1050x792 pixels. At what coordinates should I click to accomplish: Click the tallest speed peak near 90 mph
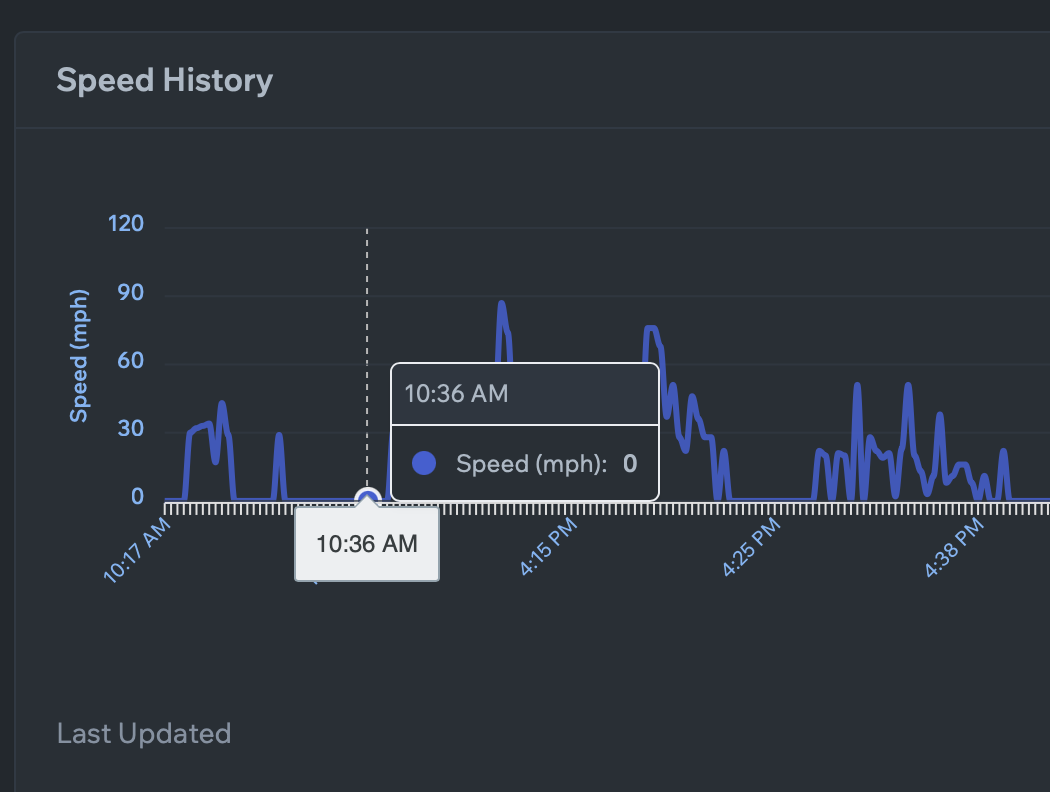(x=501, y=304)
